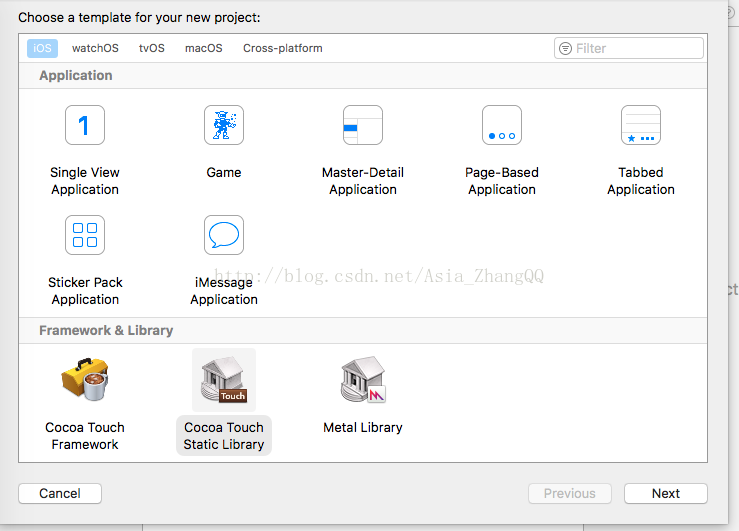Select the Single View Application template icon
This screenshot has height=531, width=739.
(x=85, y=125)
